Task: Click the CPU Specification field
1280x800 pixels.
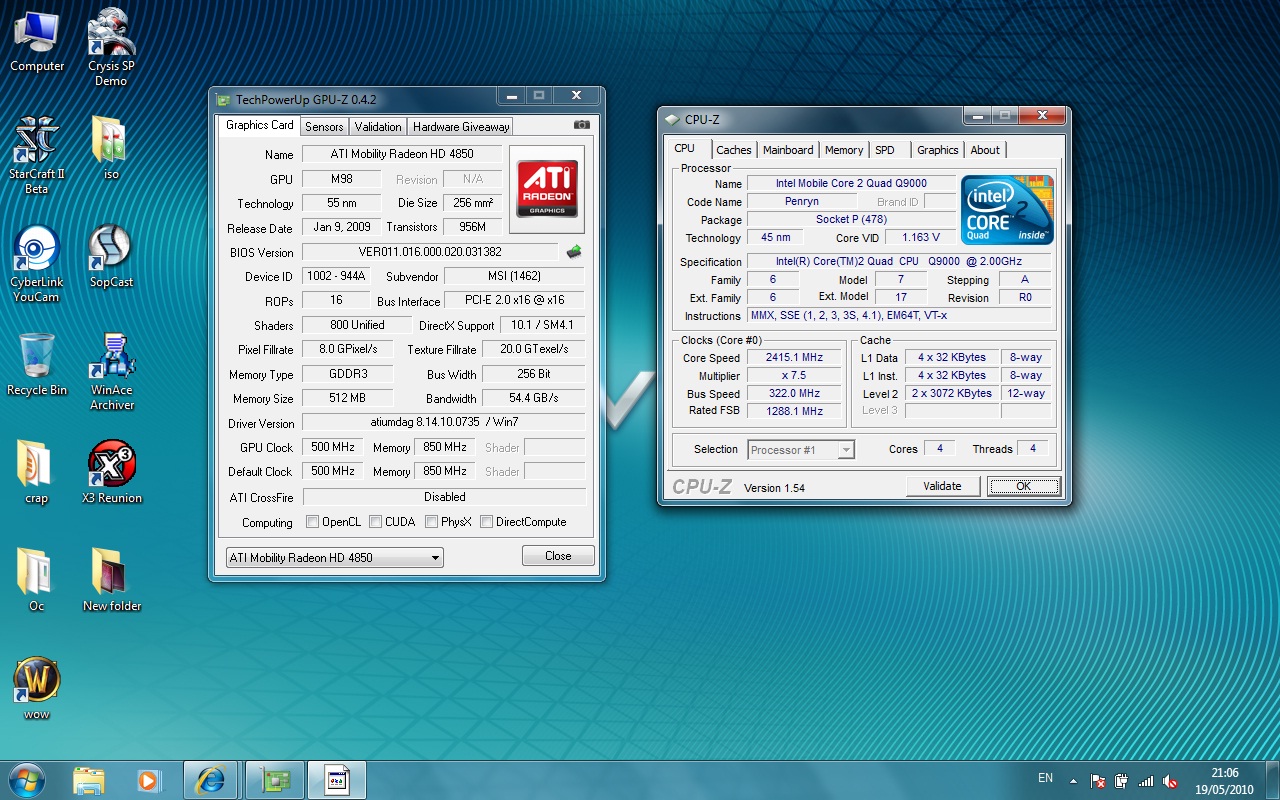Action: [899, 262]
